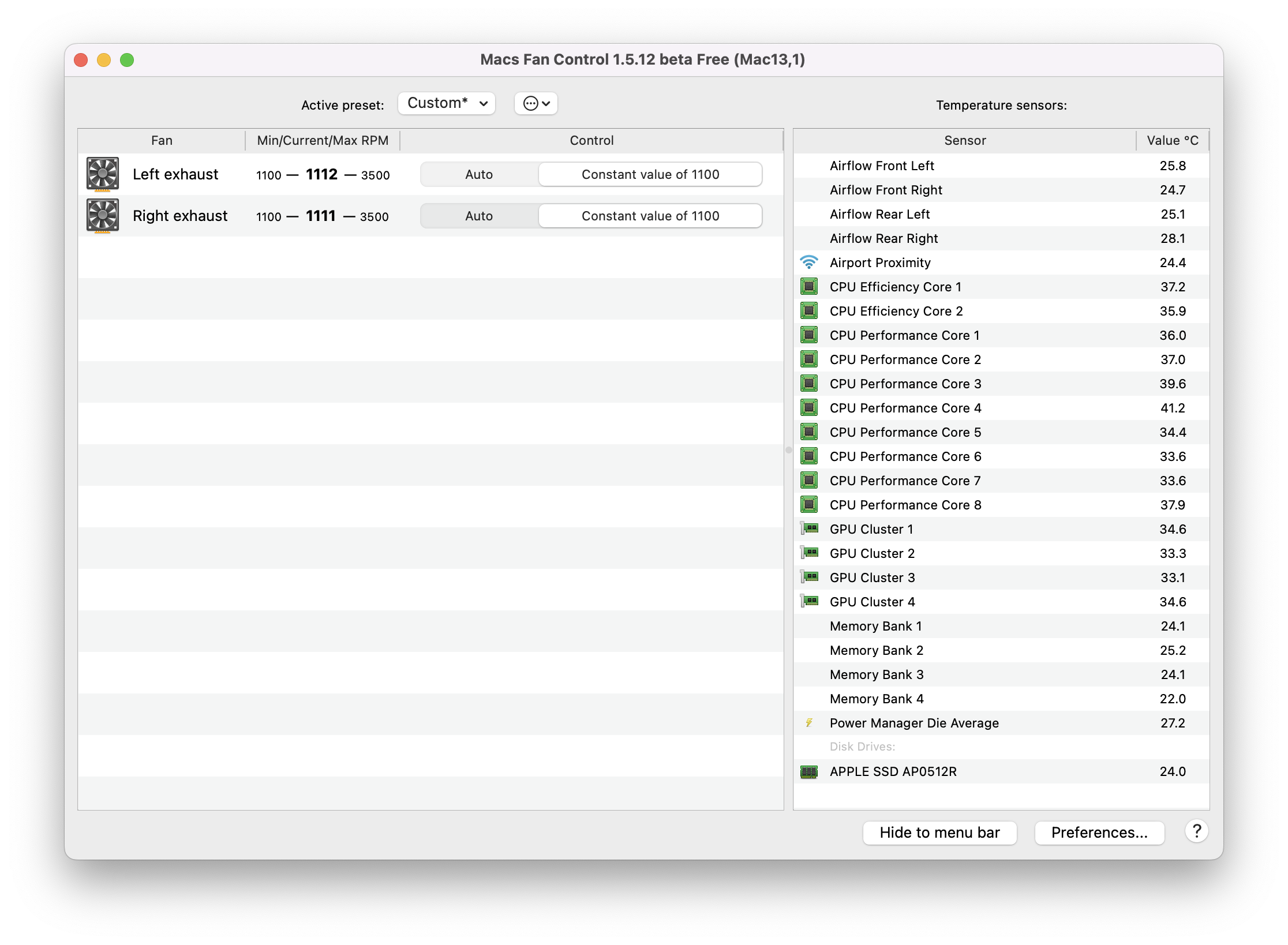Click the APPLE SSD AP0512R drive icon
This screenshot has height=945, width=1288.
[x=809, y=771]
